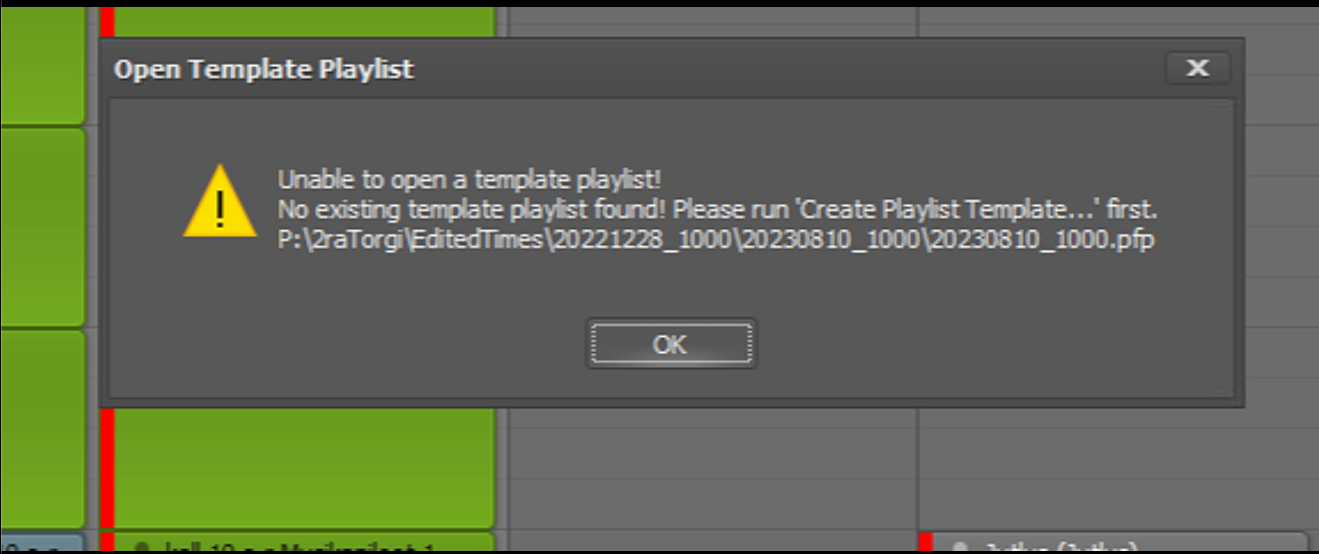Select the partially visible 'kell 10' green item
Screen dimensions: 1319x554
coord(304,542)
